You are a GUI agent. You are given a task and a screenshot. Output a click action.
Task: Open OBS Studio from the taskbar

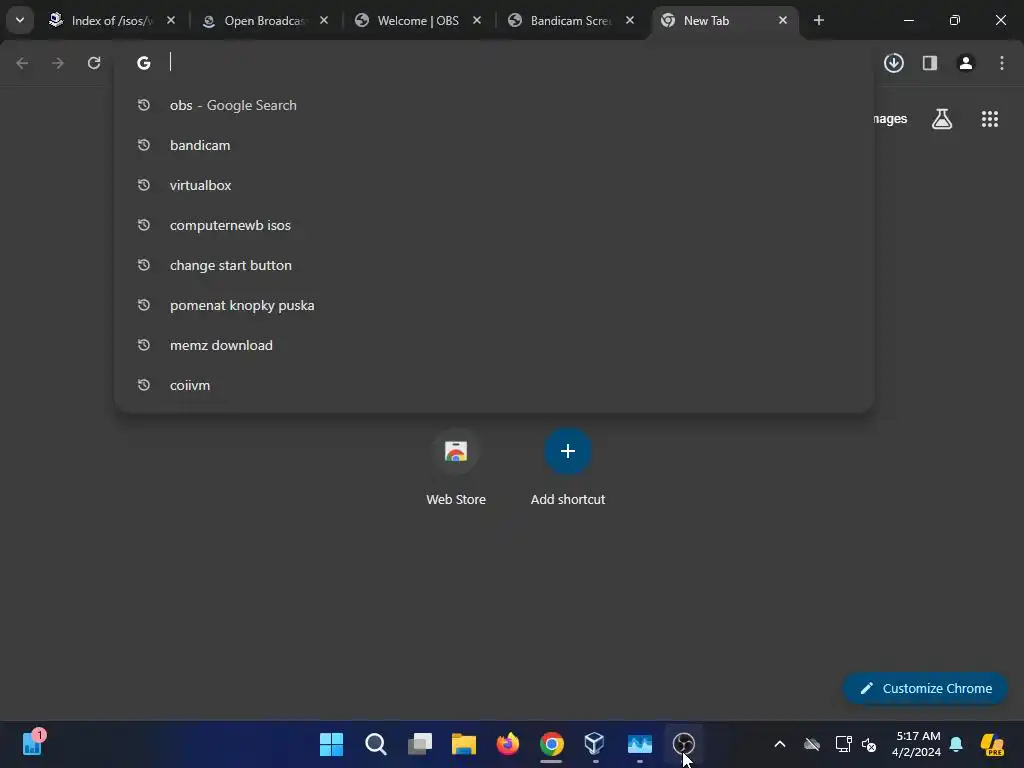[x=683, y=744]
